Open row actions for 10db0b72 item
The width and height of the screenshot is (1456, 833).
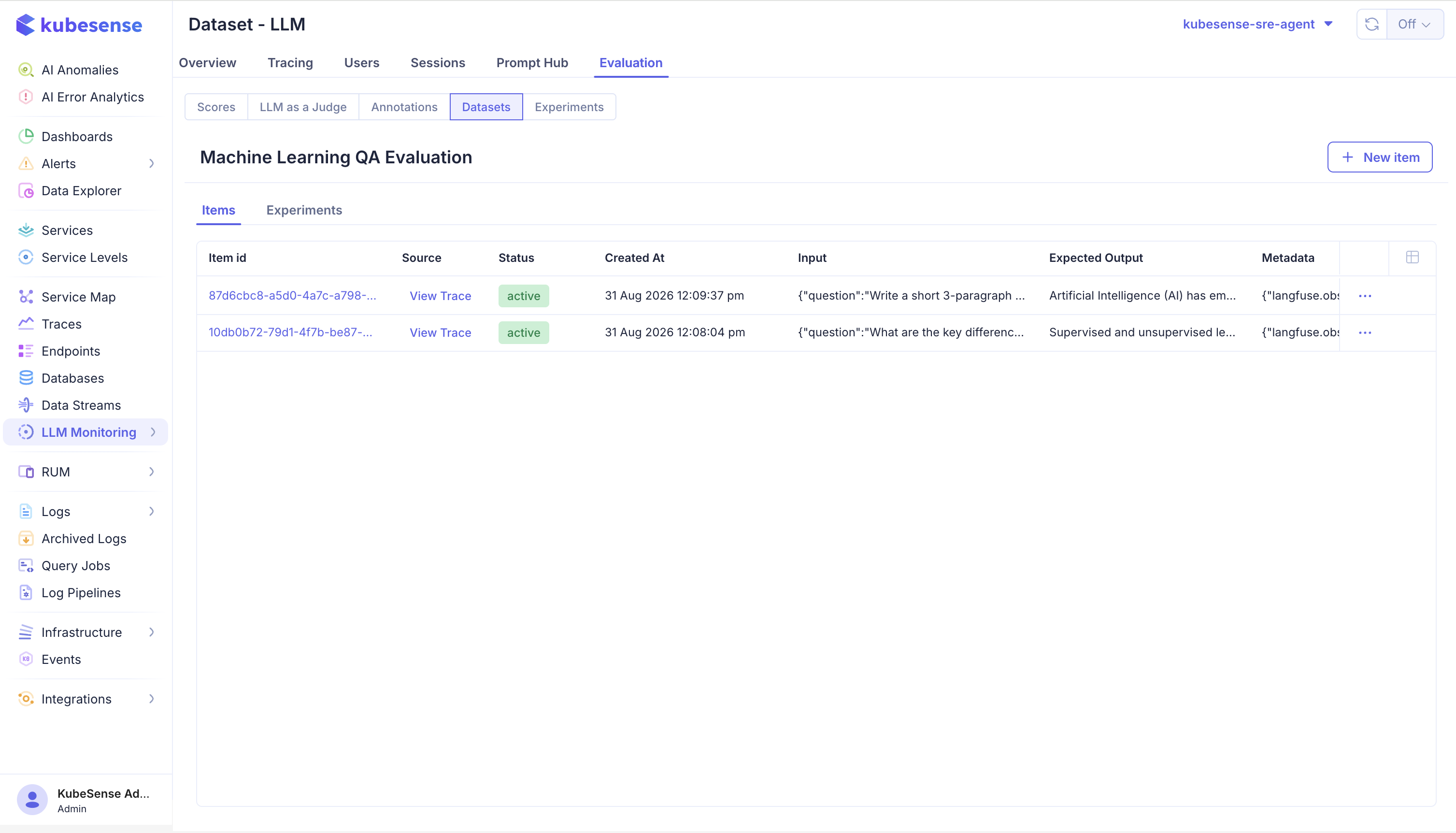coord(1365,332)
